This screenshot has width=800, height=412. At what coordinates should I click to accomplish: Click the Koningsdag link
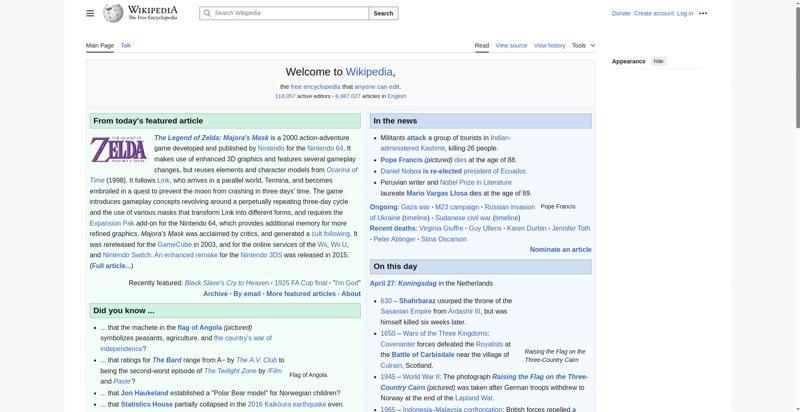(x=417, y=283)
